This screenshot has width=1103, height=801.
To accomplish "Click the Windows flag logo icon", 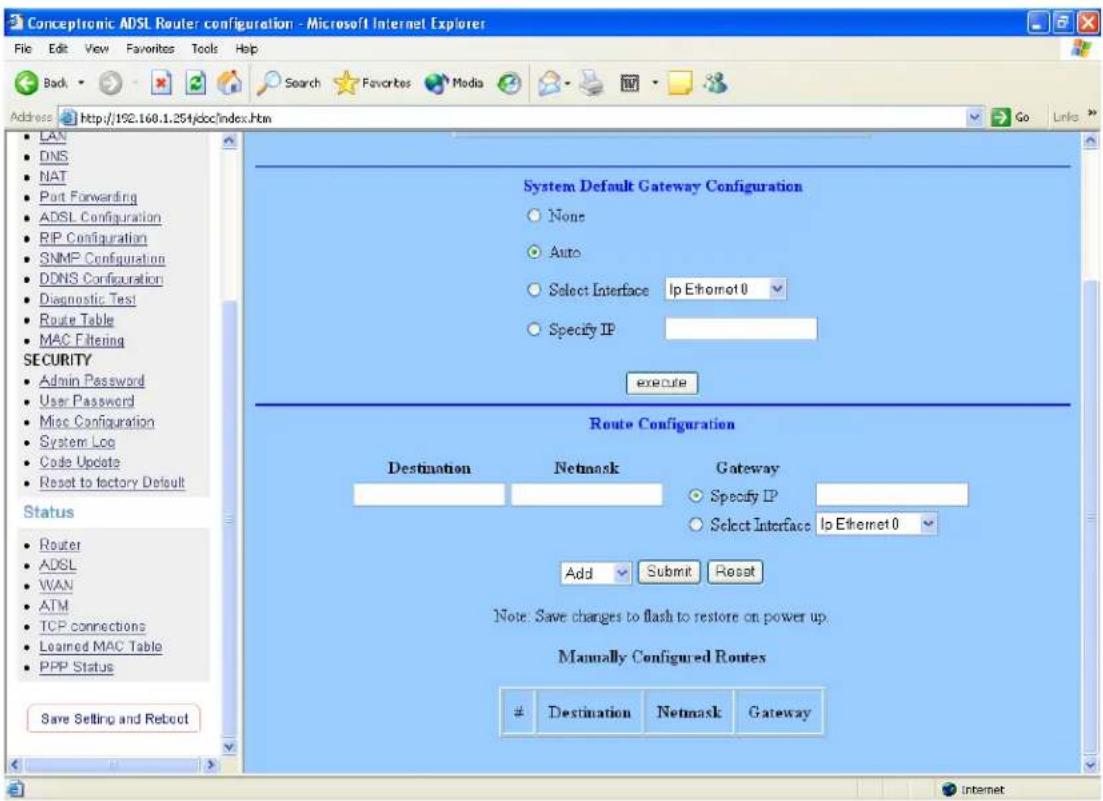I will coord(1080,49).
